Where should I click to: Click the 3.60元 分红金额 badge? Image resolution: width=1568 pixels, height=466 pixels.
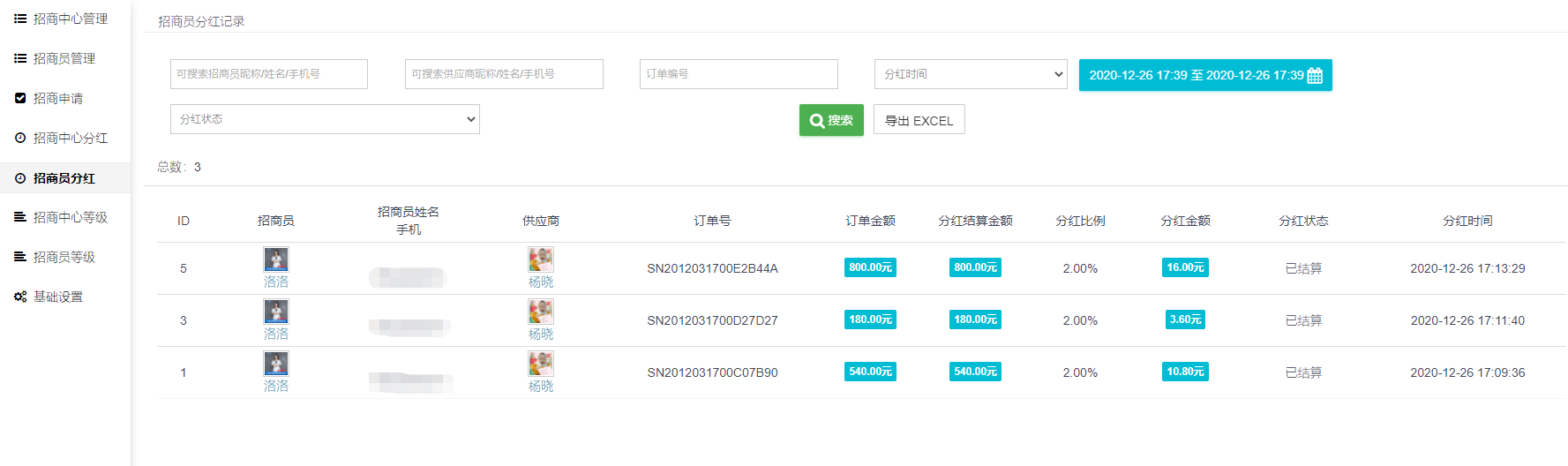tap(1185, 319)
